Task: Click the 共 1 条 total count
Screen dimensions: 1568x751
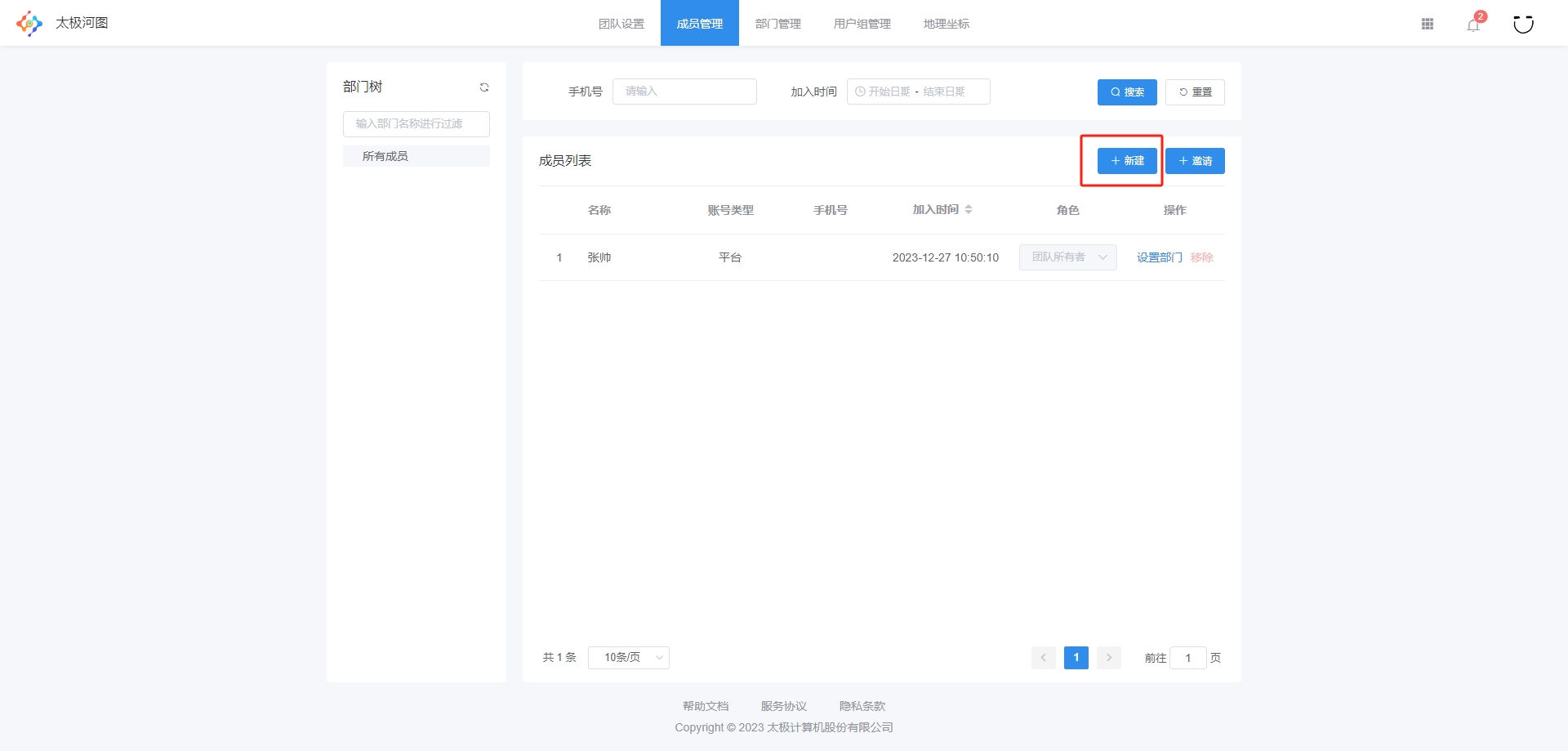Action: coord(559,658)
